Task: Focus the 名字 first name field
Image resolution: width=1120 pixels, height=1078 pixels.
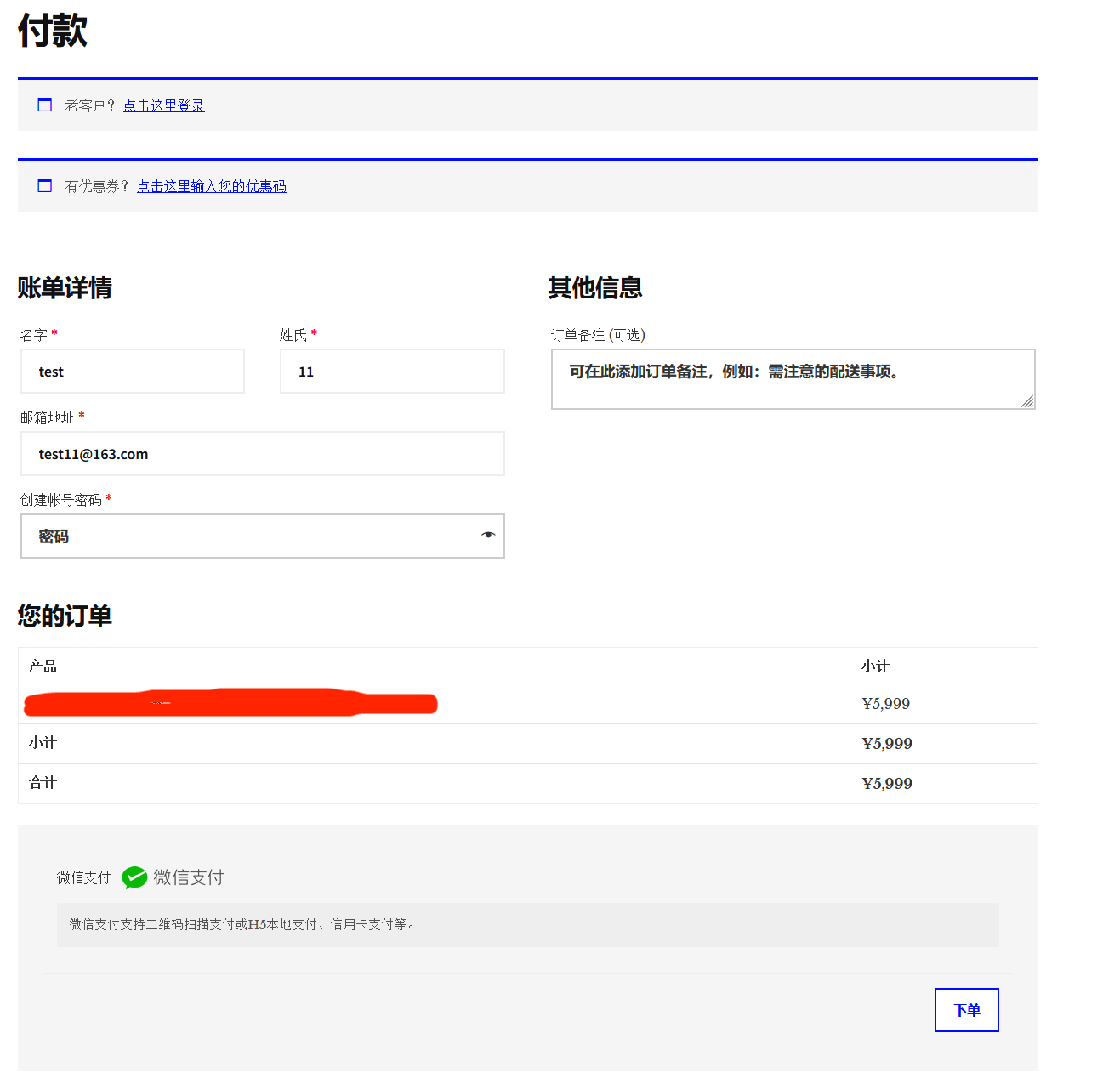Action: coord(133,372)
